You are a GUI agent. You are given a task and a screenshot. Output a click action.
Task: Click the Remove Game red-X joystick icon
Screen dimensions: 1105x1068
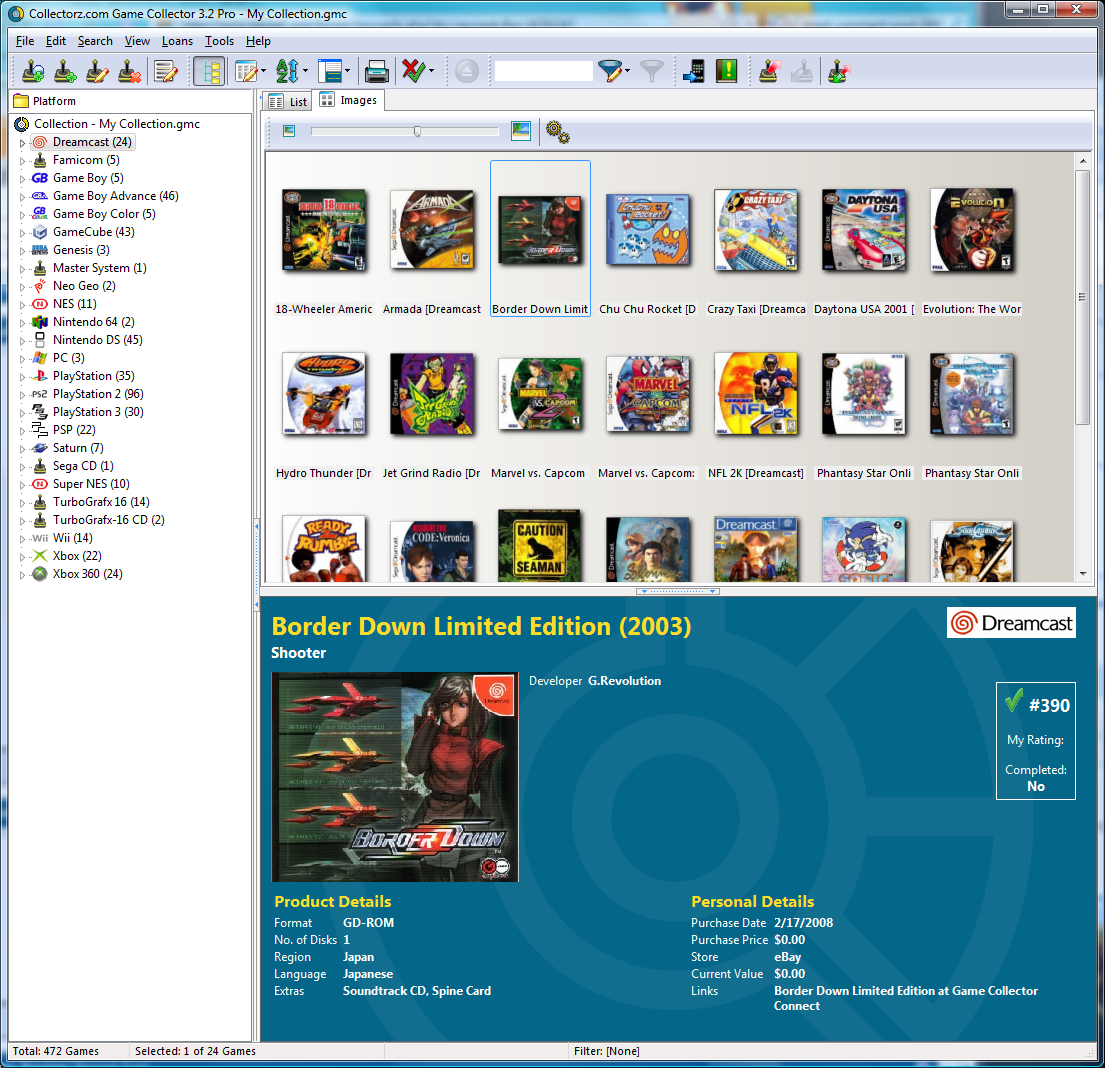coord(130,71)
